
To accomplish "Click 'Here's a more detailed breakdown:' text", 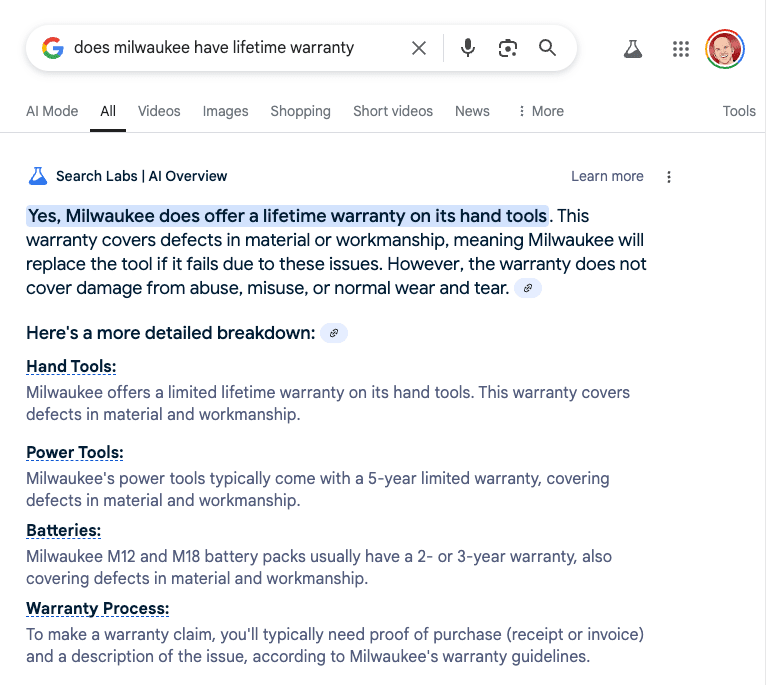I will [170, 333].
